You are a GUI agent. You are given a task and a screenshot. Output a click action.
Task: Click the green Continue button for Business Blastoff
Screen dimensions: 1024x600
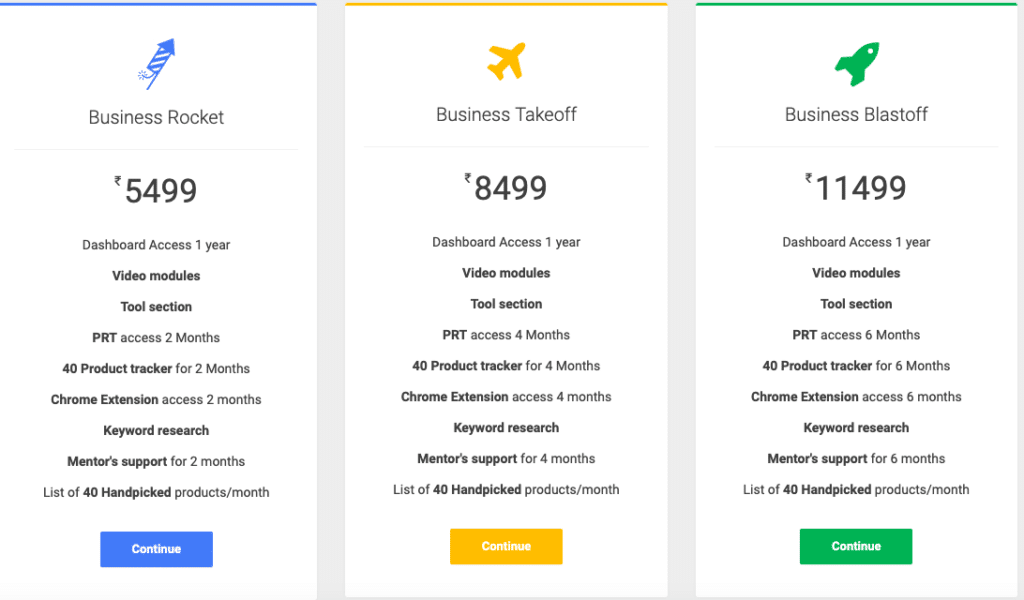(856, 546)
